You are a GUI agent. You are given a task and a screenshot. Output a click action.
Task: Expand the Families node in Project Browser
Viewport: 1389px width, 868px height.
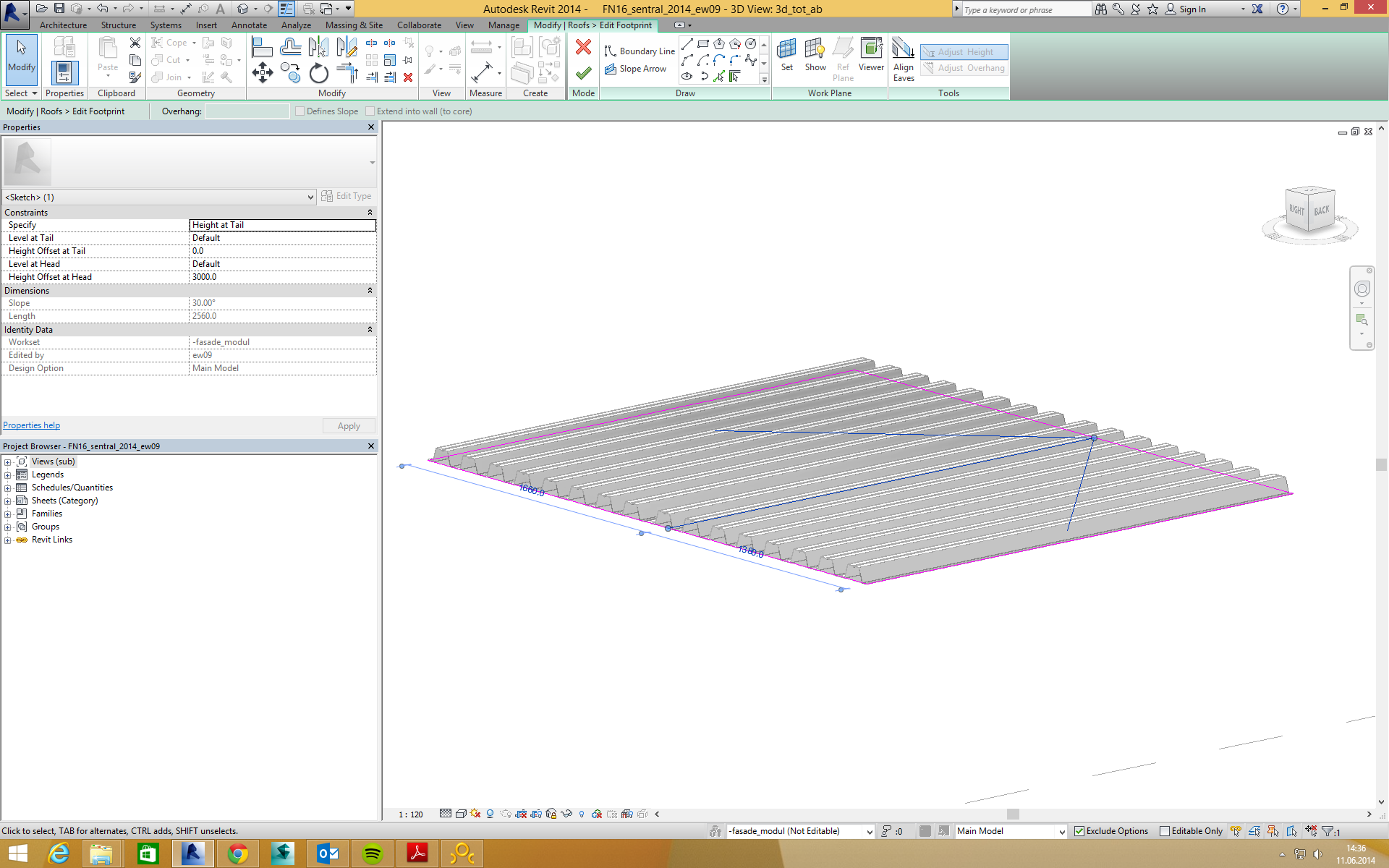click(7, 514)
